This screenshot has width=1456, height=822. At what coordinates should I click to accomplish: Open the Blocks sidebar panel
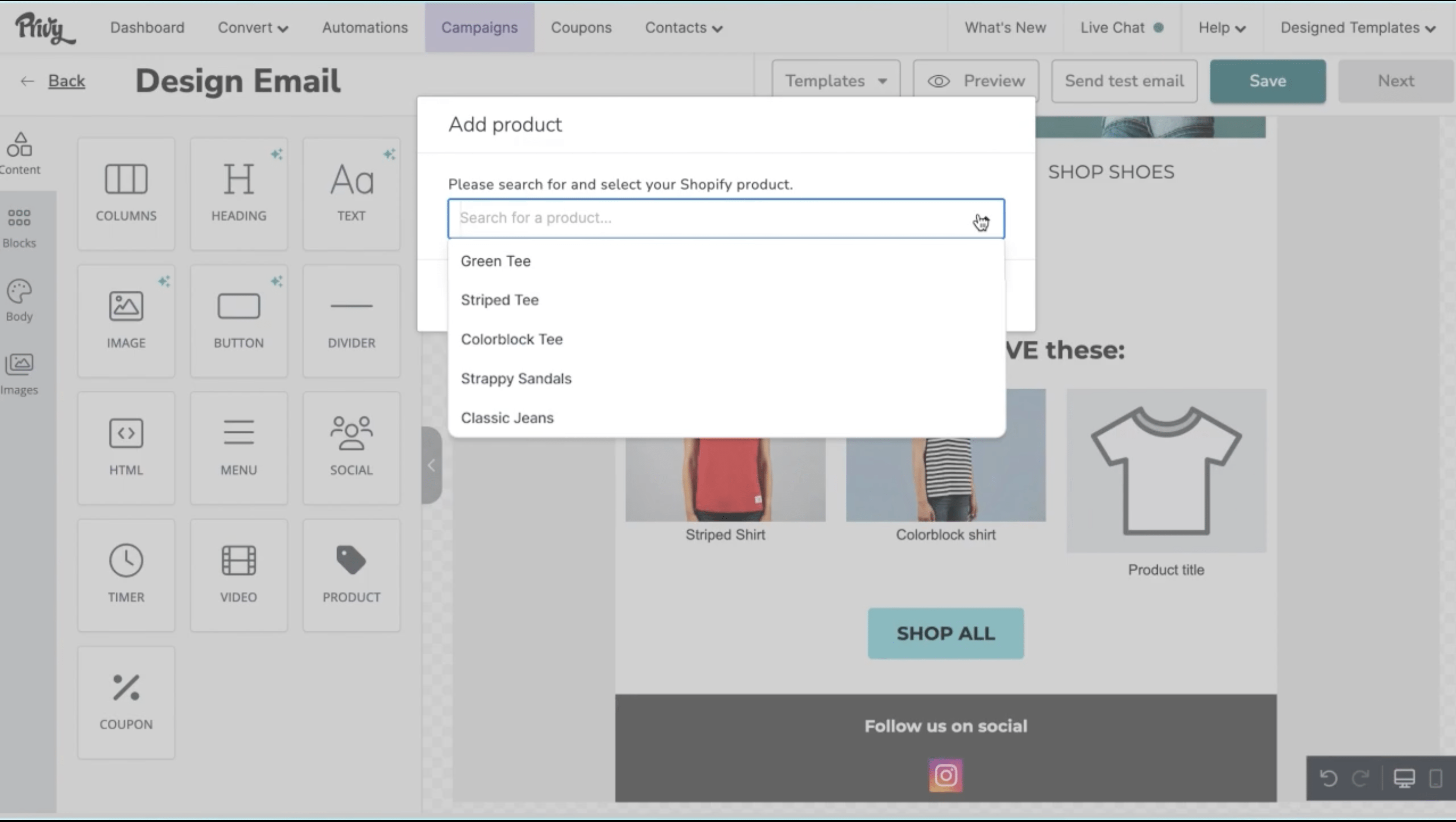19,228
